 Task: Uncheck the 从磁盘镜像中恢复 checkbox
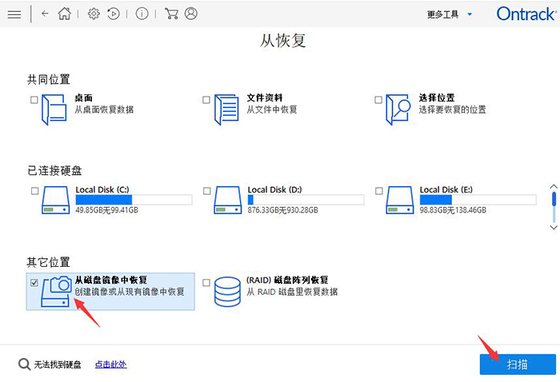[x=34, y=283]
